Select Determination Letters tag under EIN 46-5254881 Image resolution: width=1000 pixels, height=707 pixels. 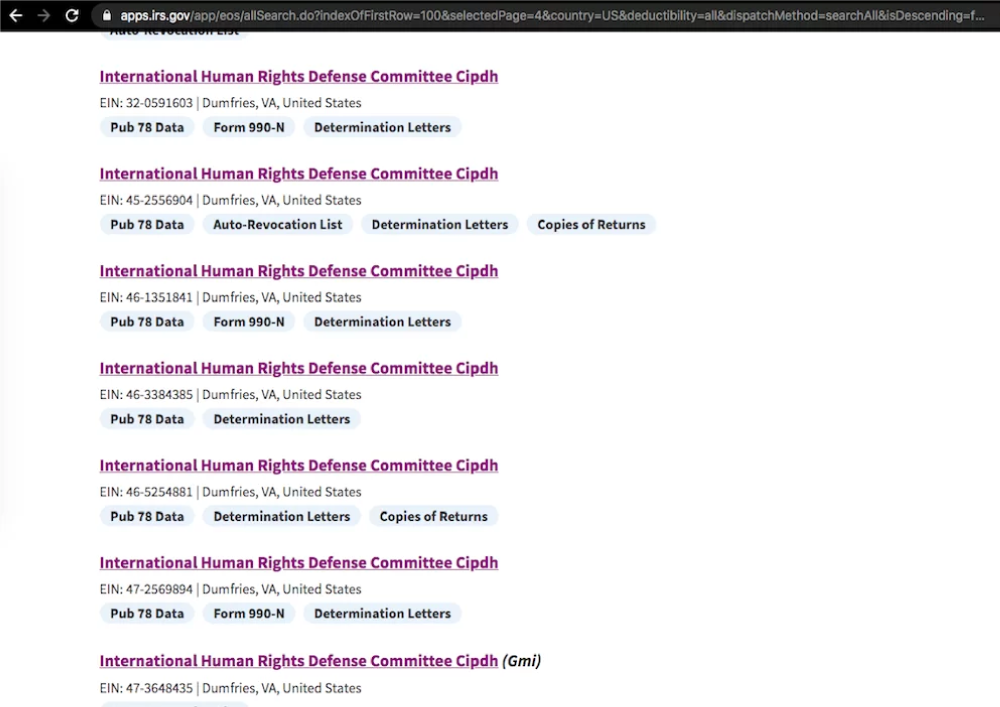point(281,516)
